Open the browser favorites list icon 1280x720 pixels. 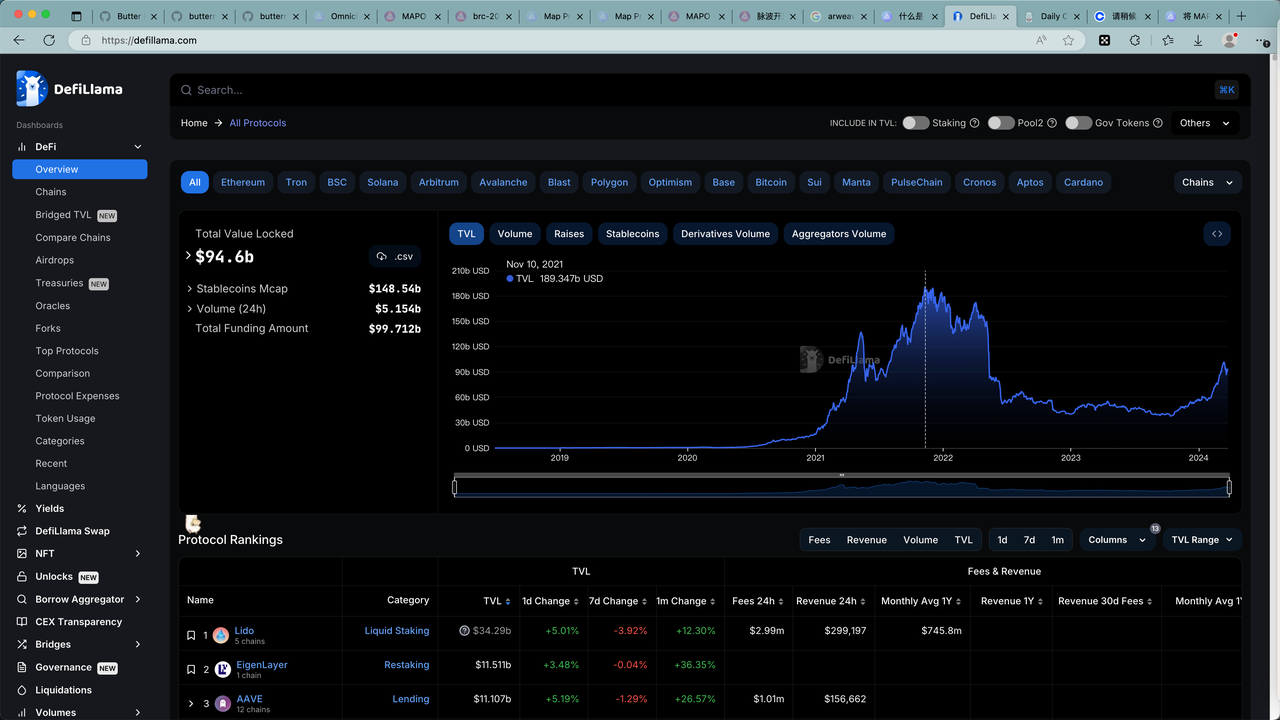tap(1167, 40)
